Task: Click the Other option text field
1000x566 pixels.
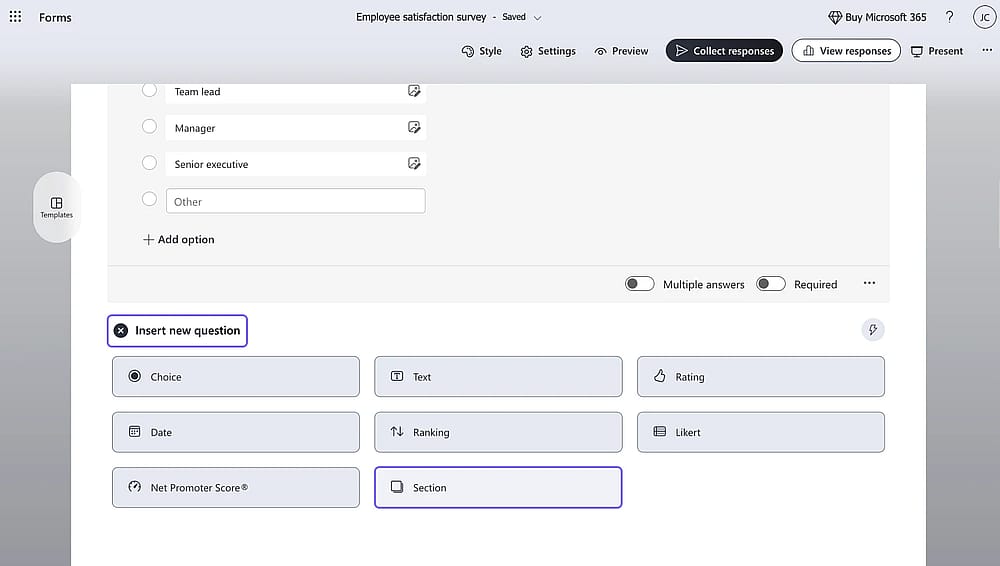Action: click(x=295, y=201)
